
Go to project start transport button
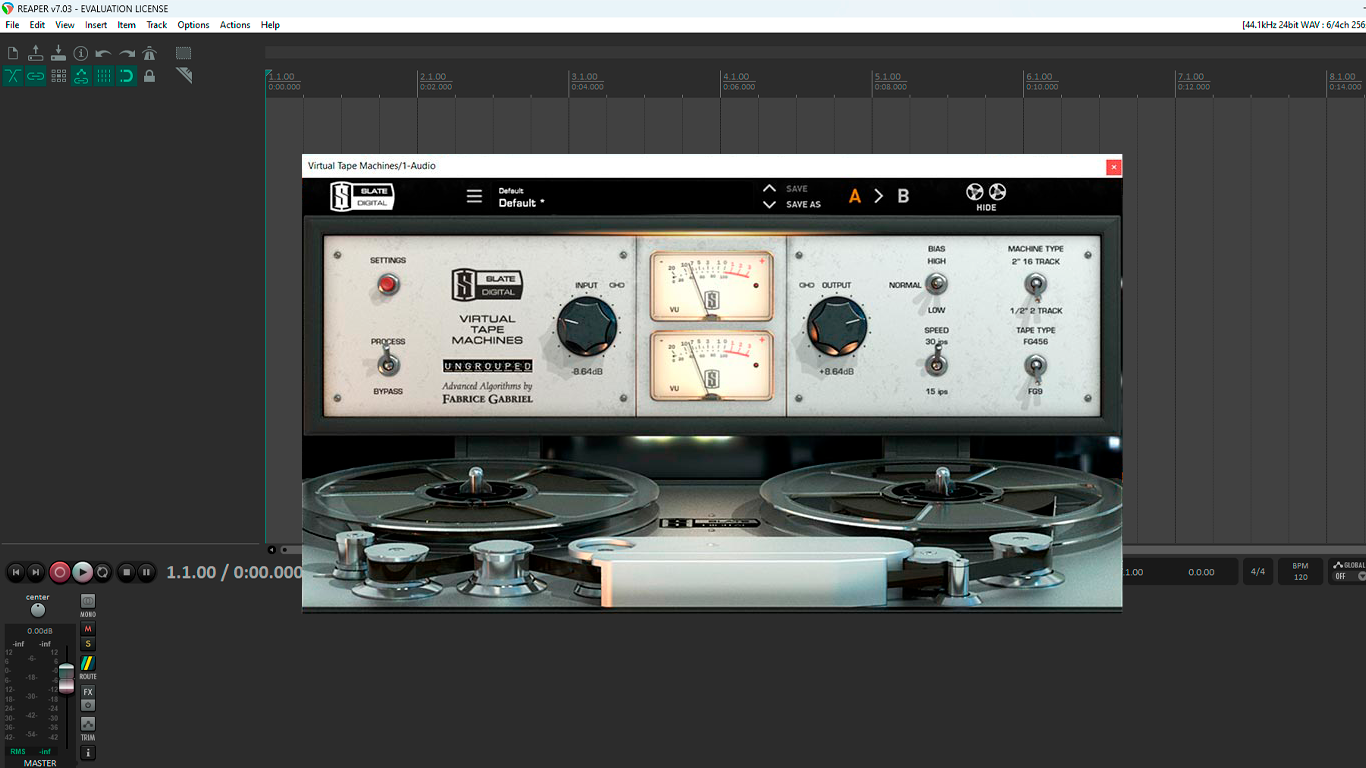point(15,572)
